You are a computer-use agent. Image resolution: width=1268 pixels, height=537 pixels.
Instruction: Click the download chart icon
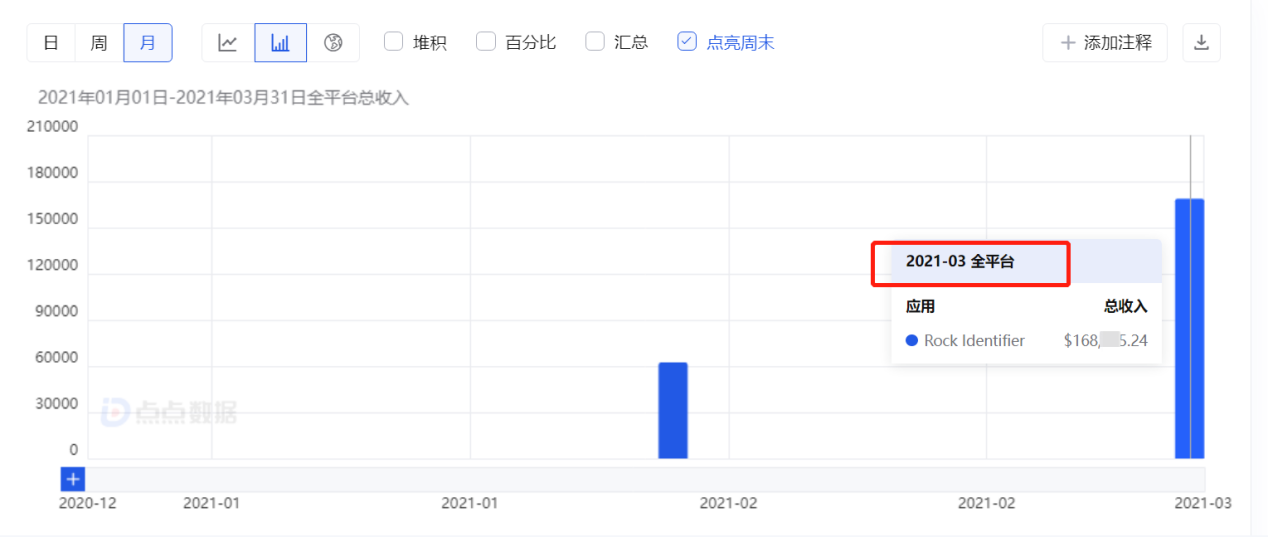(1202, 43)
